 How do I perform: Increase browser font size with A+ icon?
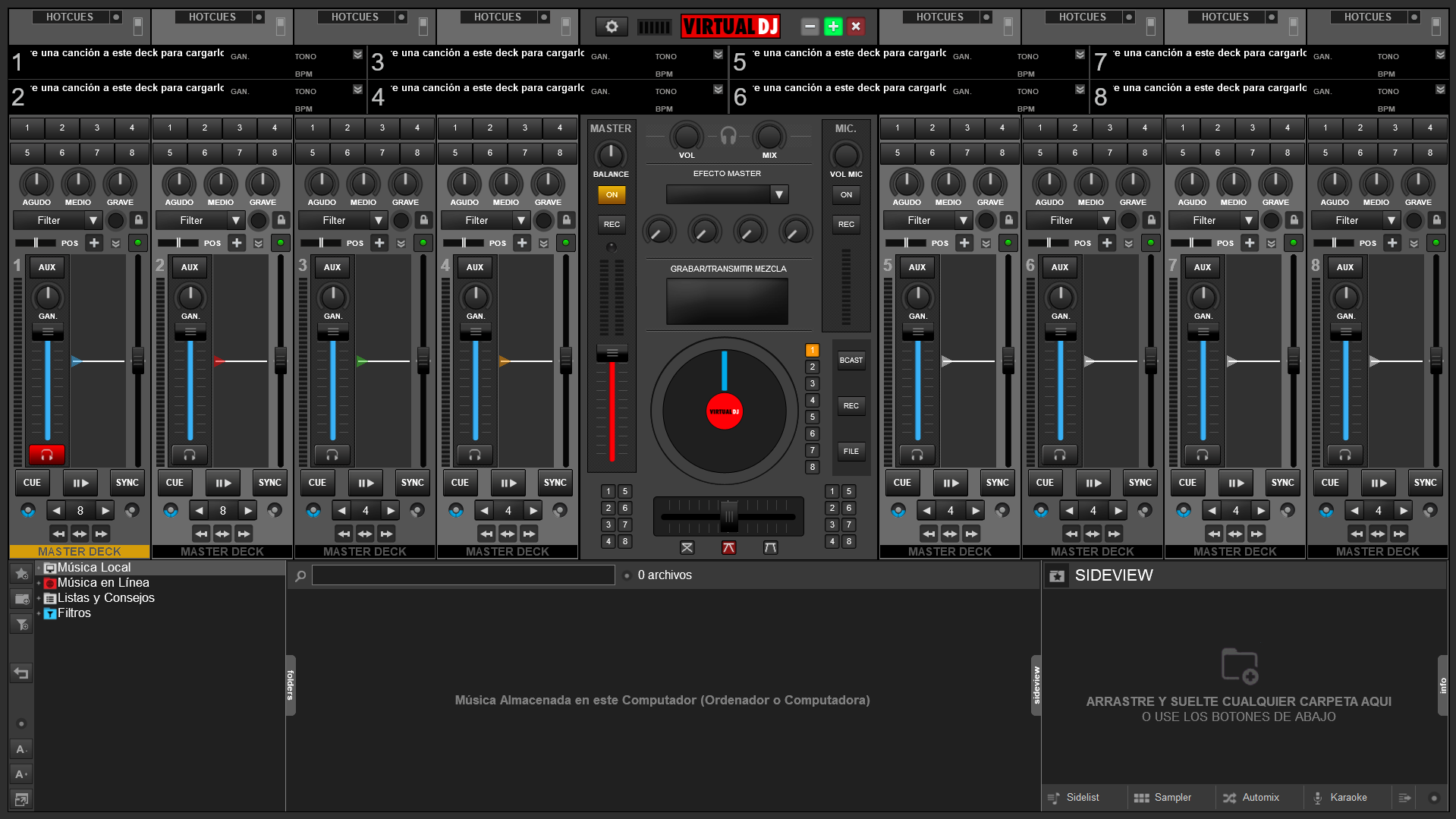(x=21, y=774)
